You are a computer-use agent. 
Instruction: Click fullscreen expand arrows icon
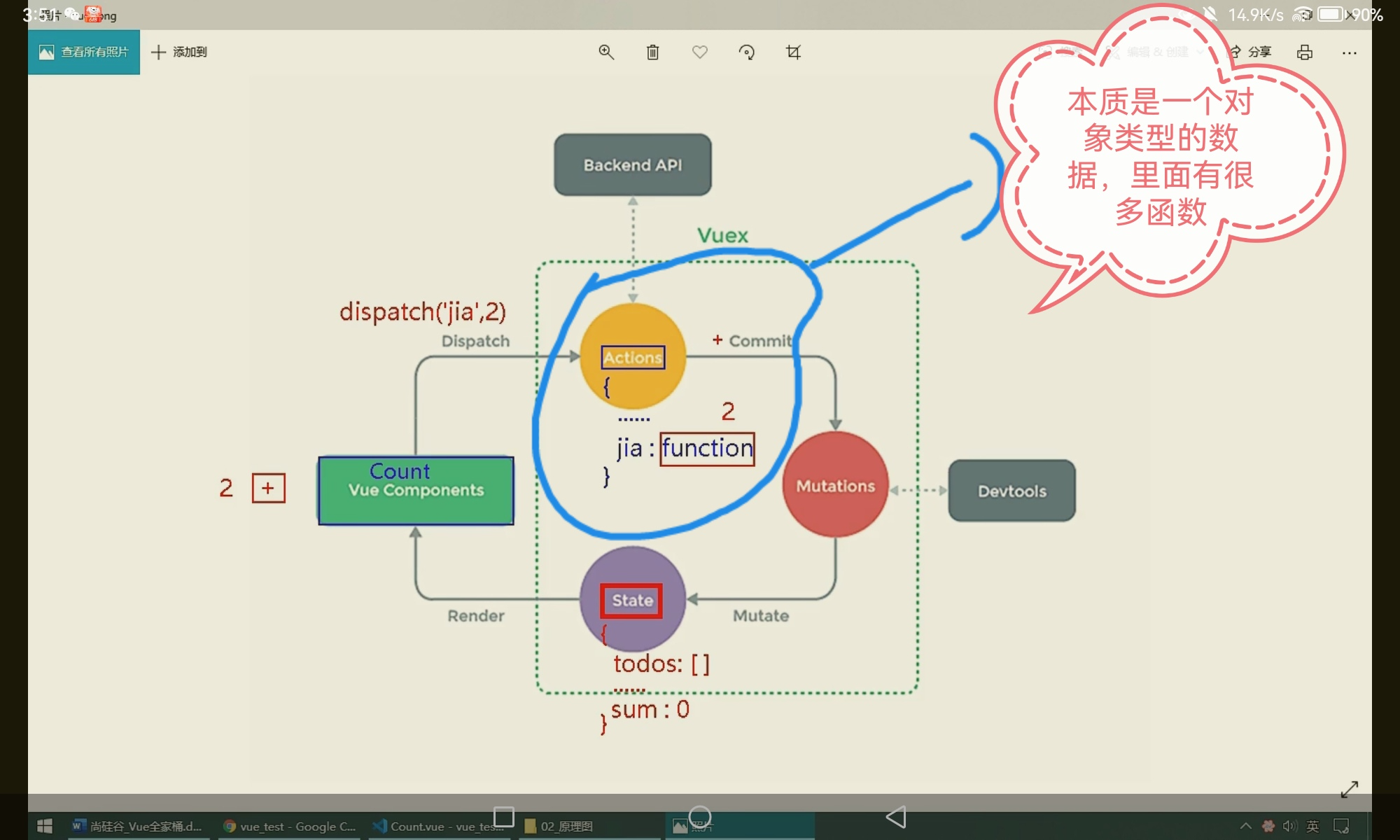point(1350,789)
